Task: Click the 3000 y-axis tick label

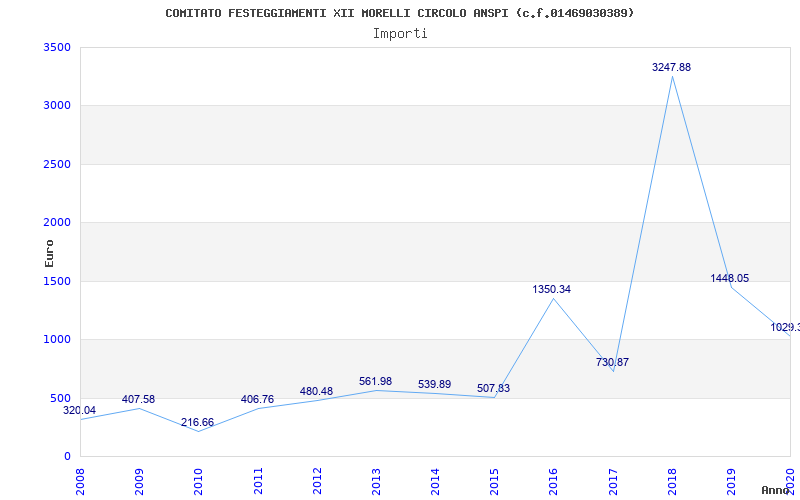Action: [x=57, y=106]
